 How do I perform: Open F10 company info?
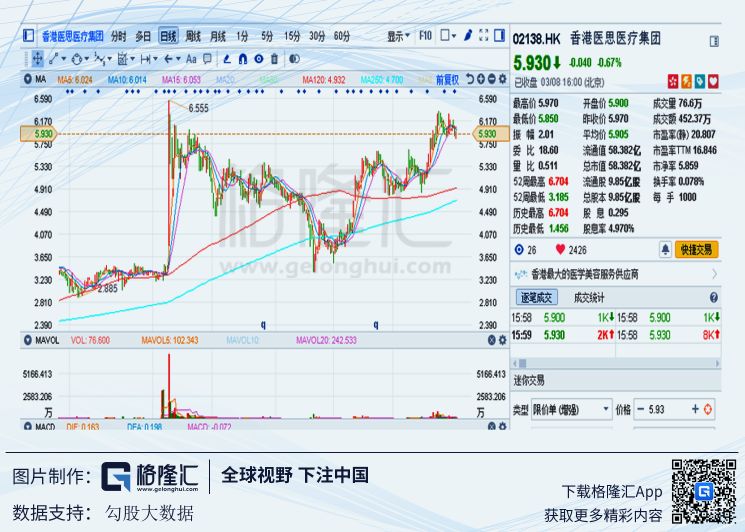(x=425, y=36)
